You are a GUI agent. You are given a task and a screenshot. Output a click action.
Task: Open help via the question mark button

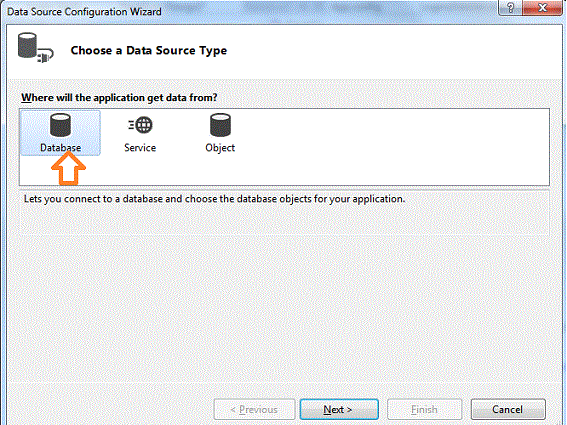[x=511, y=8]
